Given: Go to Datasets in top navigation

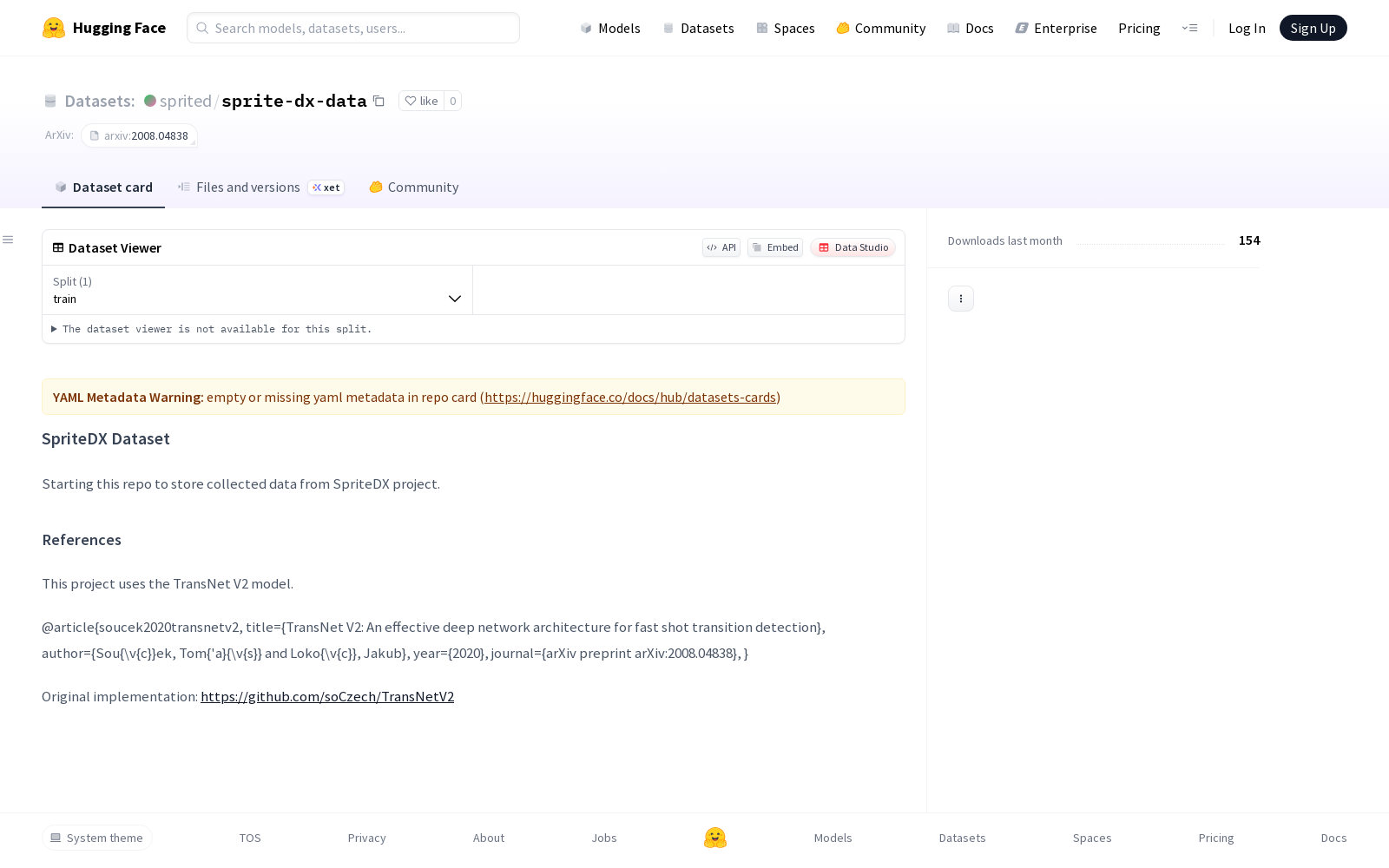Looking at the screenshot, I should (698, 28).
